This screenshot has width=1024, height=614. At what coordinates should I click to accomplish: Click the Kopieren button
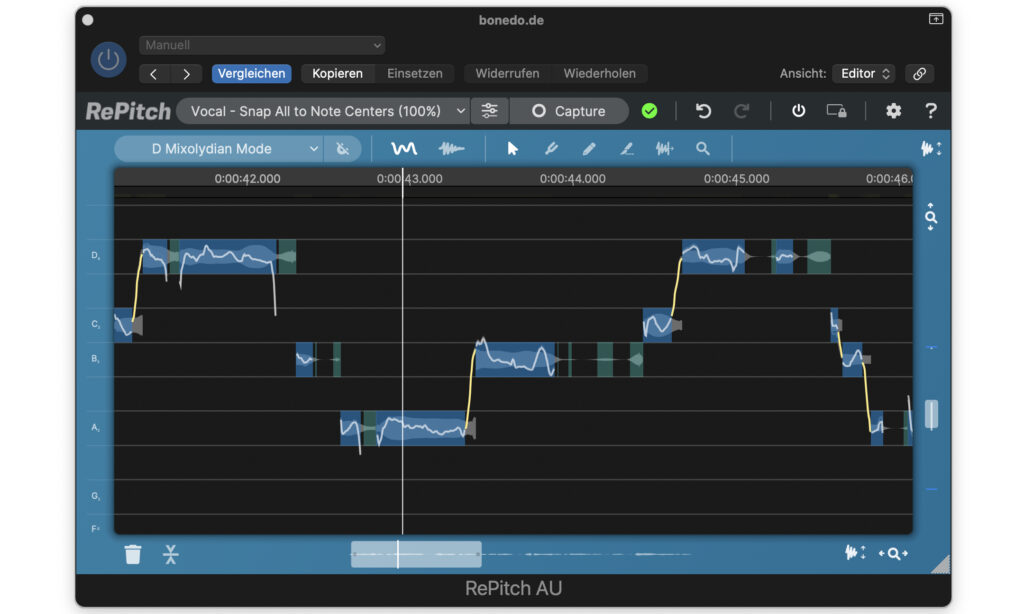337,74
